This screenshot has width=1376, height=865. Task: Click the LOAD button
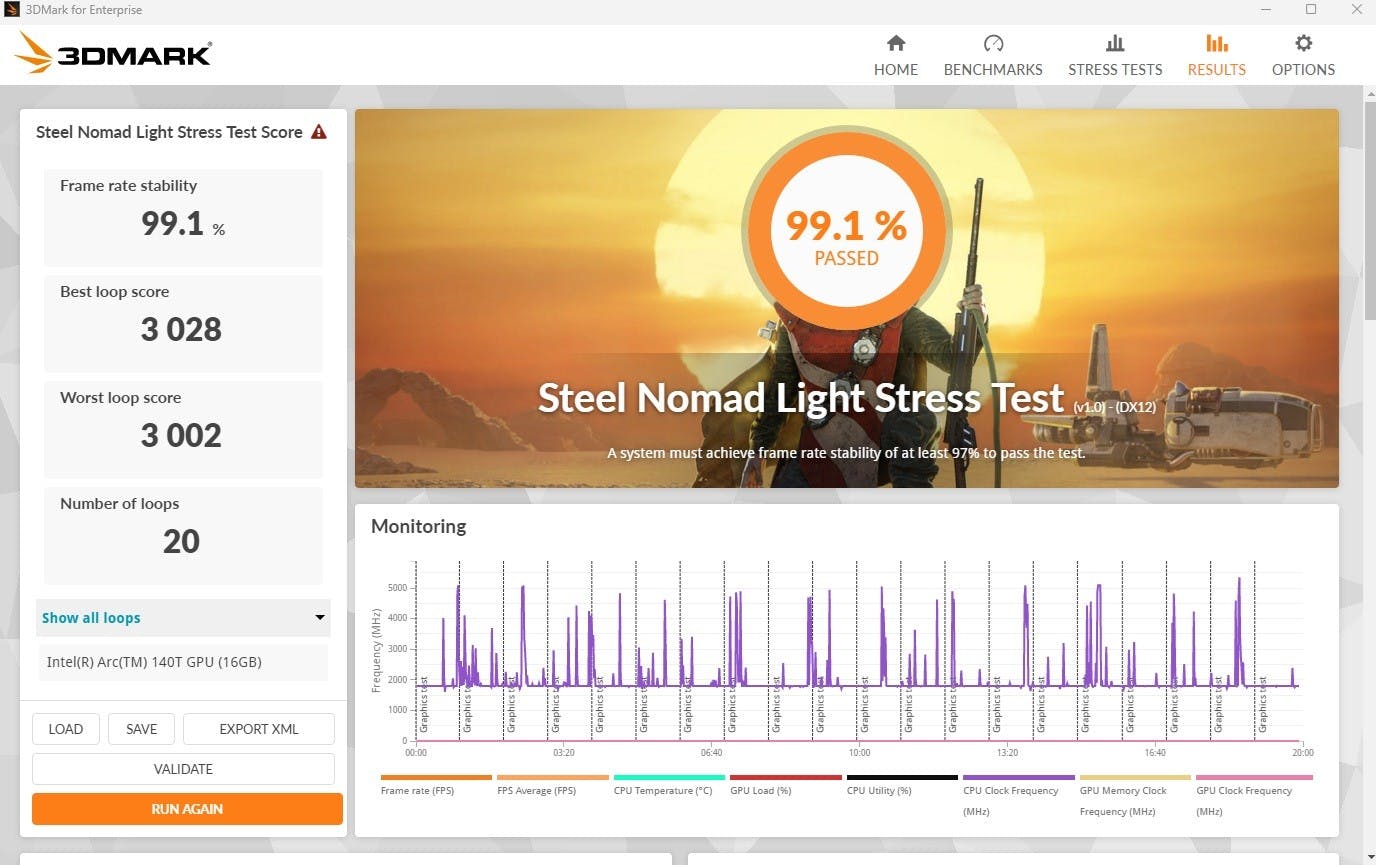point(66,729)
